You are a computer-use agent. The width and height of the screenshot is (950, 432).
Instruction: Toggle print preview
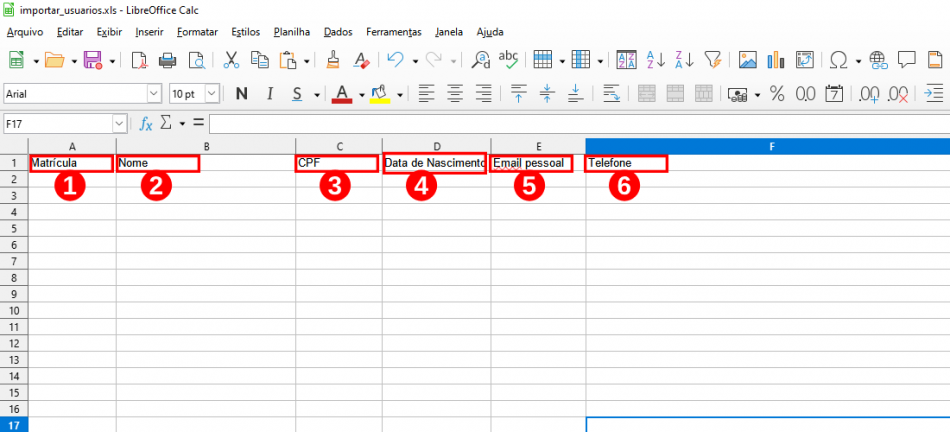tap(197, 60)
